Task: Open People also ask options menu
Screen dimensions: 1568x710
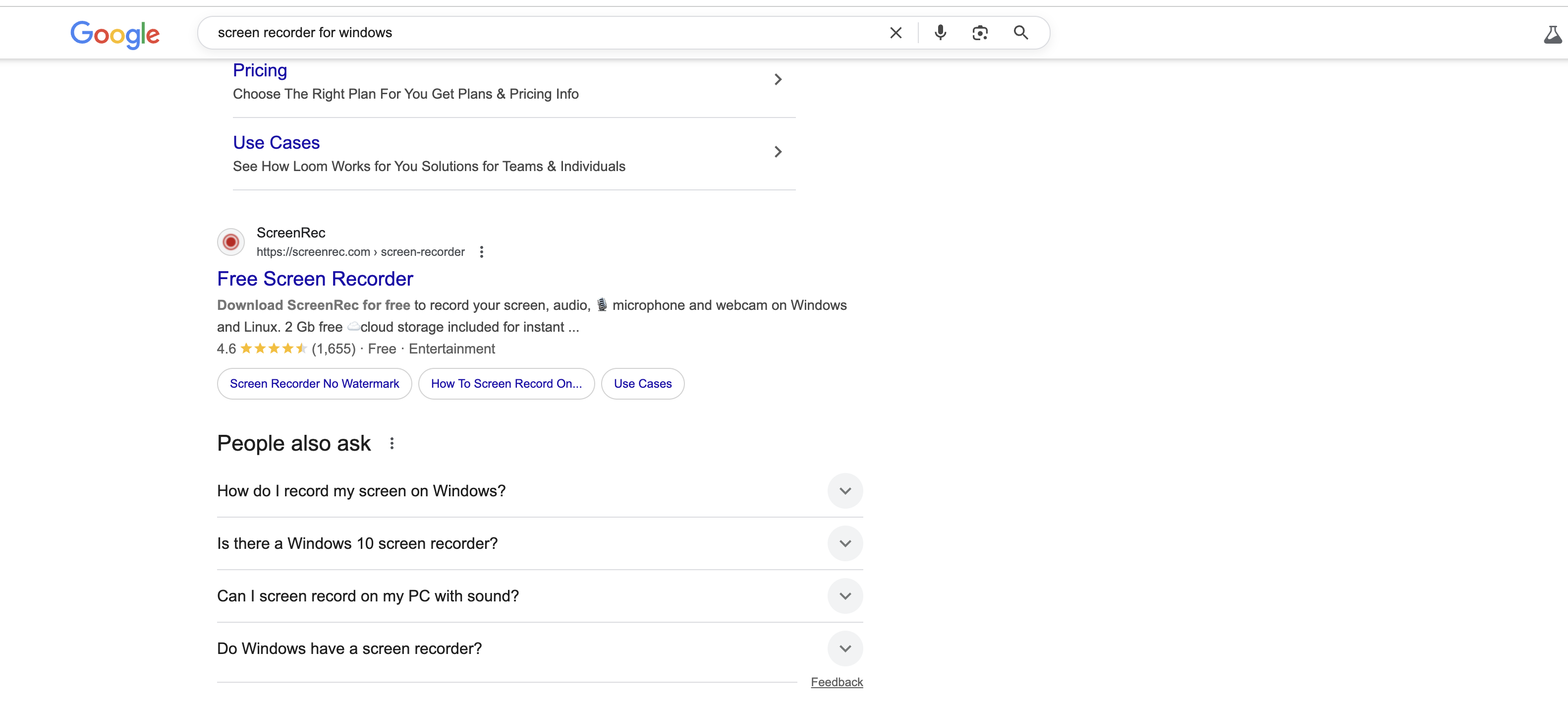Action: (x=392, y=443)
